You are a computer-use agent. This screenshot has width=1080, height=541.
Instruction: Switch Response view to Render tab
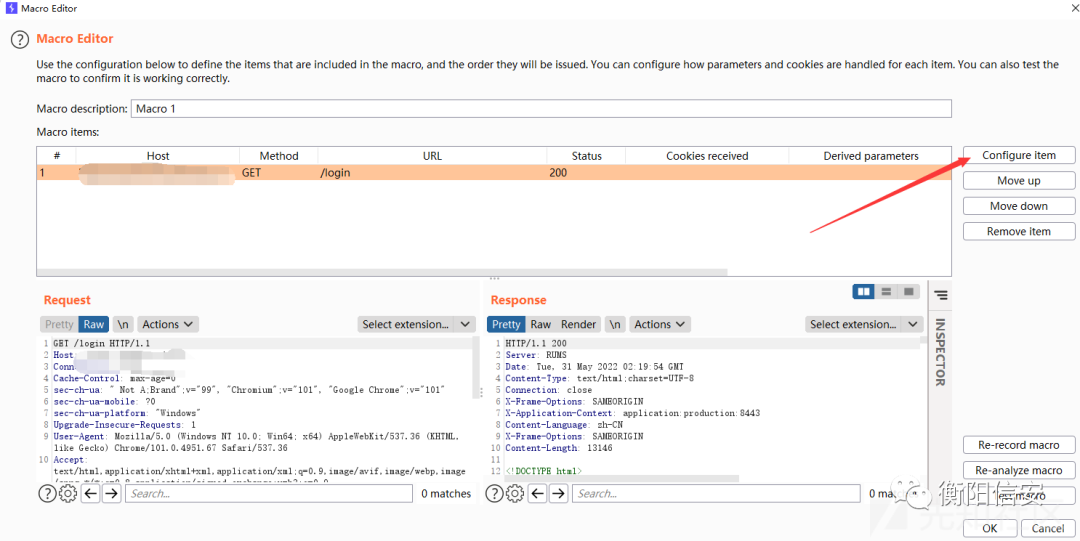pyautogui.click(x=578, y=324)
